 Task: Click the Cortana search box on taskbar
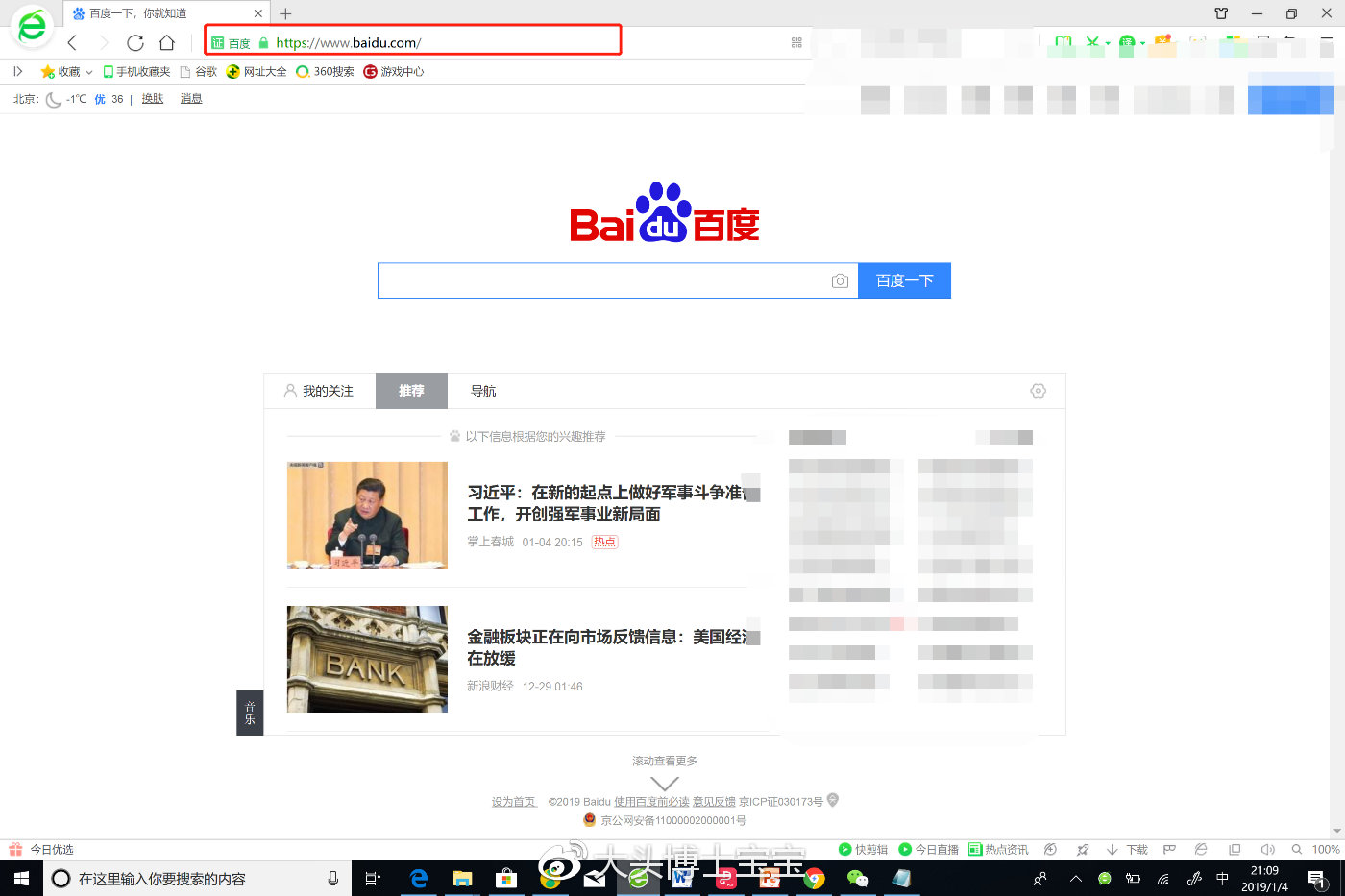(x=197, y=879)
